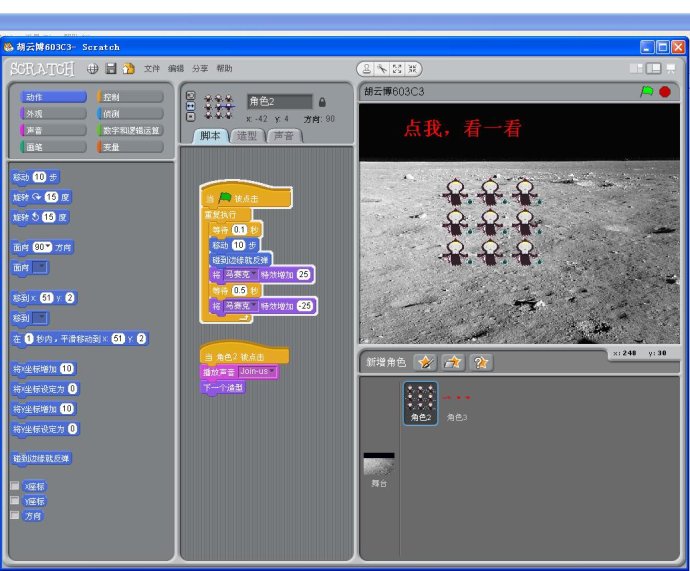Click the green flag to start
This screenshot has height=571, width=690.
click(x=646, y=92)
